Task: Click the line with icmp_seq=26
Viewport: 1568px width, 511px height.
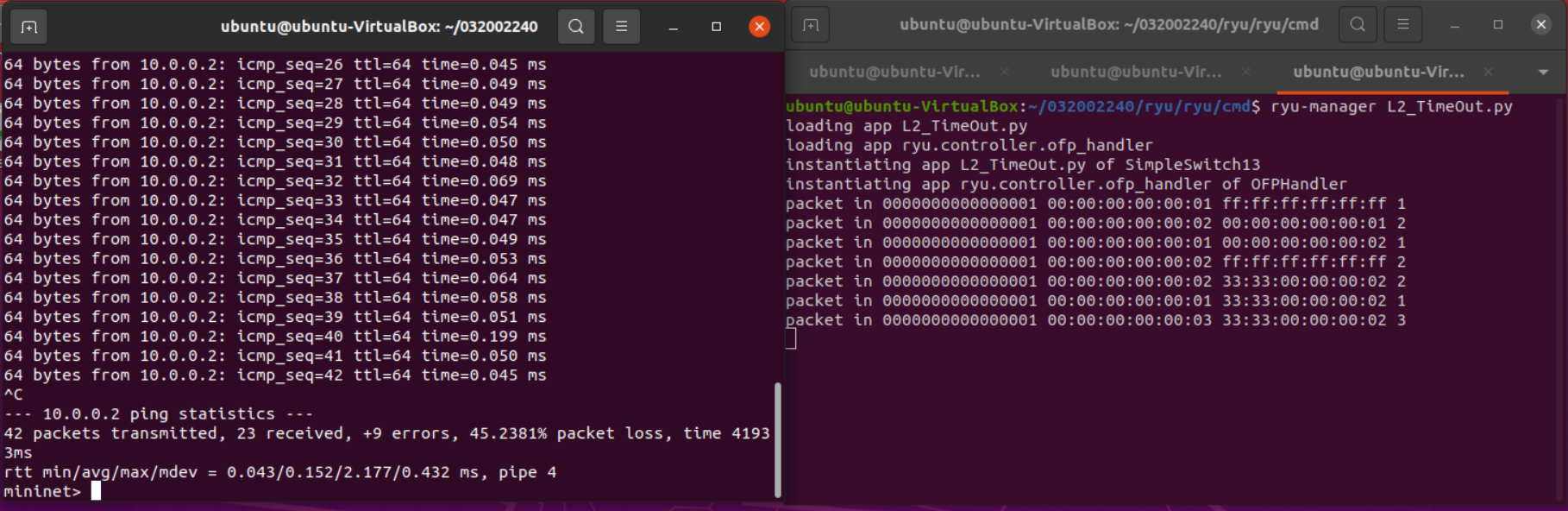Action: [275, 65]
